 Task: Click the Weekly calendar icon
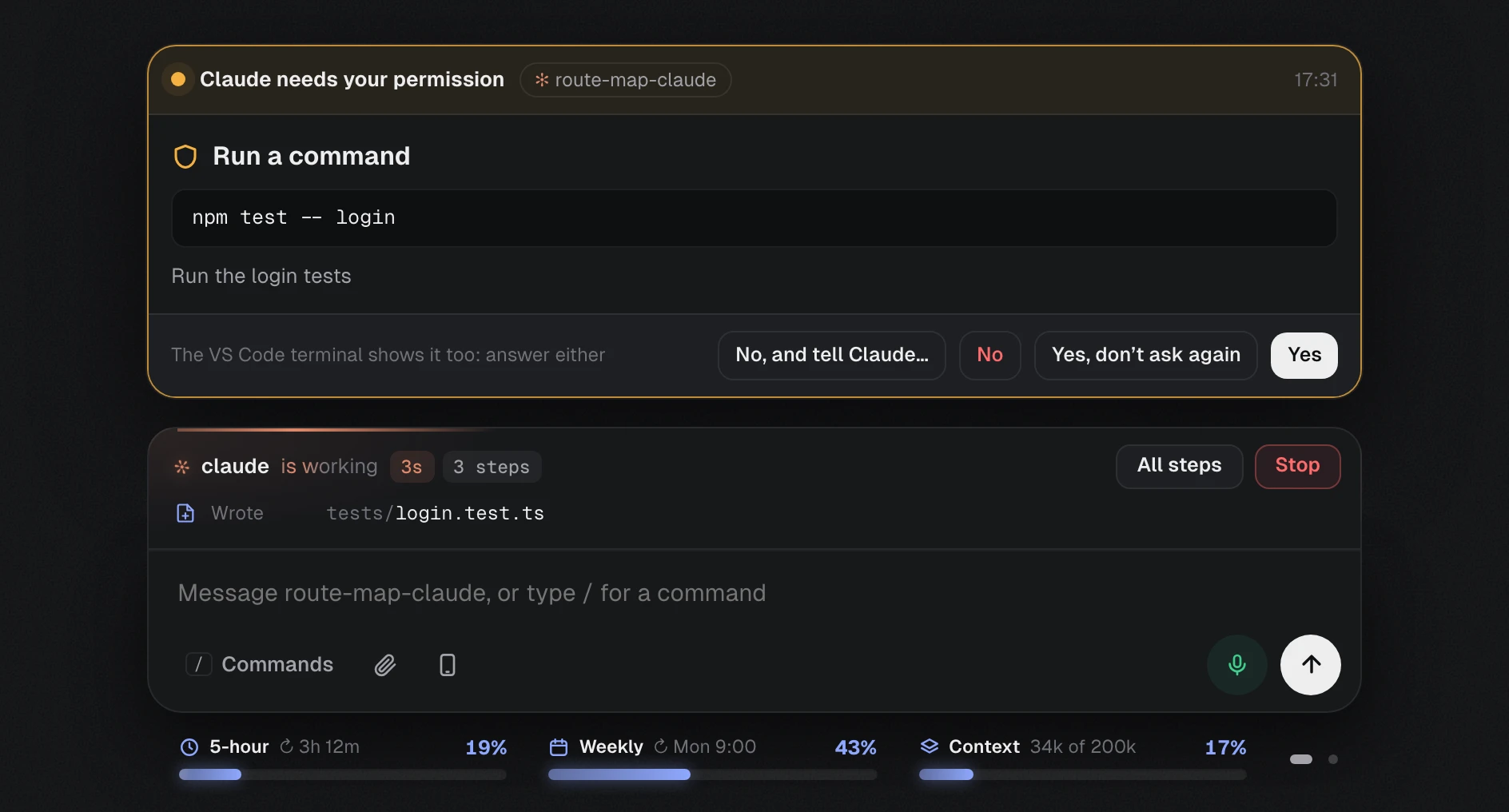pyautogui.click(x=559, y=747)
